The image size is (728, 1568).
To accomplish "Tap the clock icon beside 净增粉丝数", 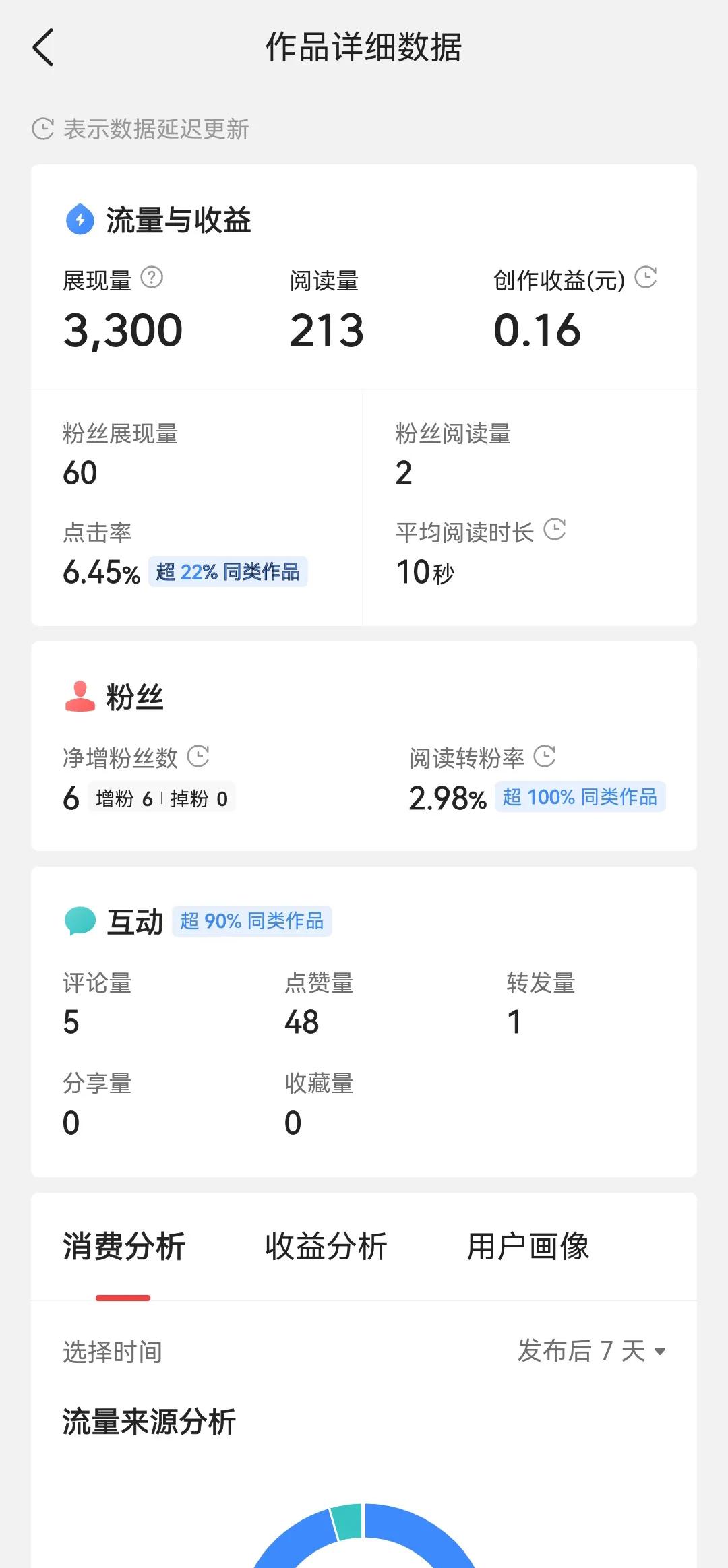I will click(x=198, y=756).
